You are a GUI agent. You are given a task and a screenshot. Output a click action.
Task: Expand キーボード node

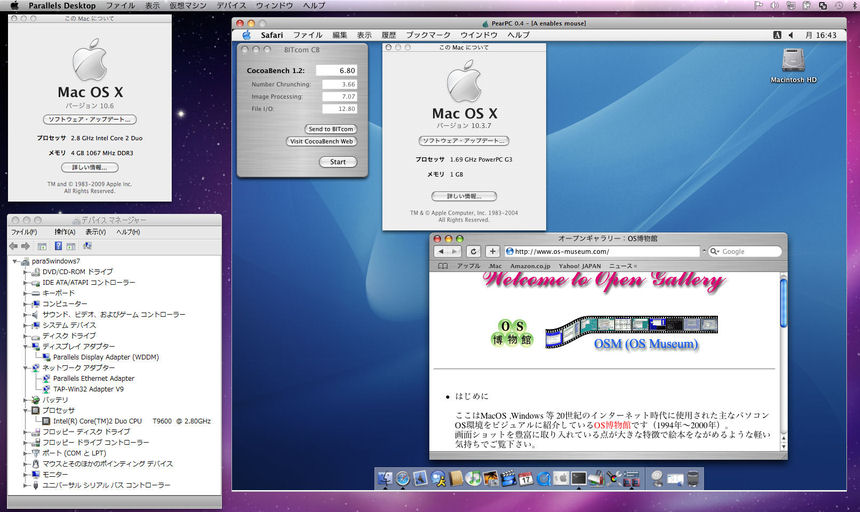click(x=25, y=293)
